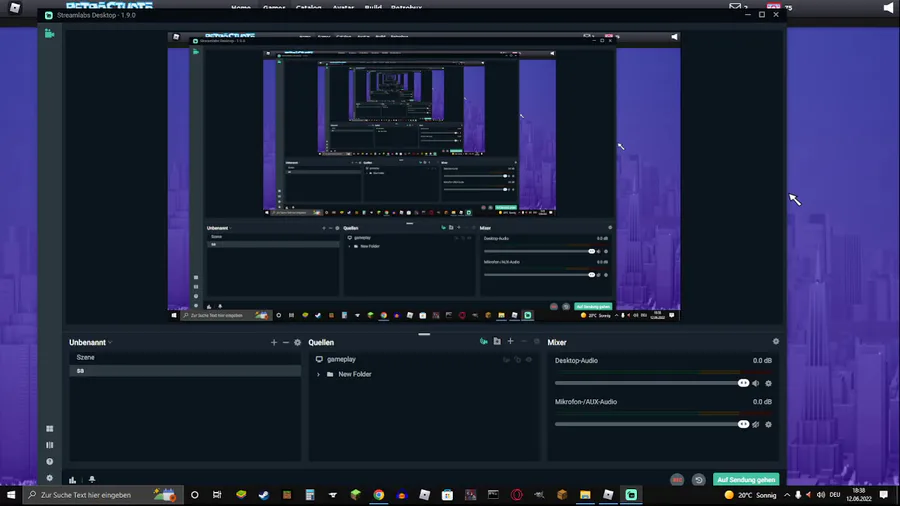Viewport: 900px width, 506px height.
Task: Open the Unbenannt scene collection dropdown
Action: pos(91,342)
